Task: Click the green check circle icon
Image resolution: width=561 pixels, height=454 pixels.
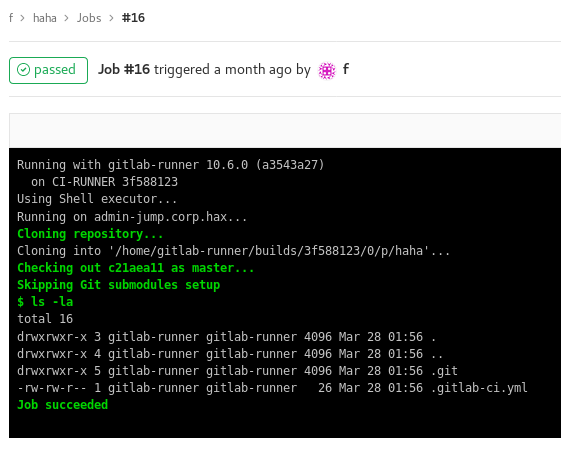Action: (x=23, y=70)
